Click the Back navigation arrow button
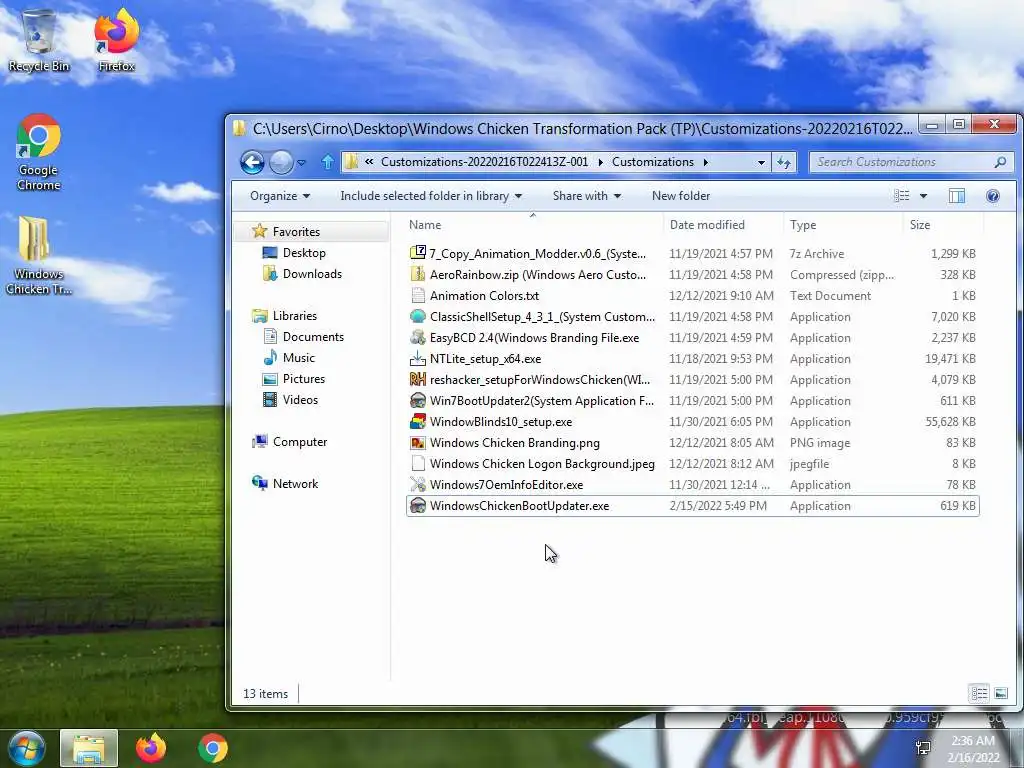 click(251, 162)
